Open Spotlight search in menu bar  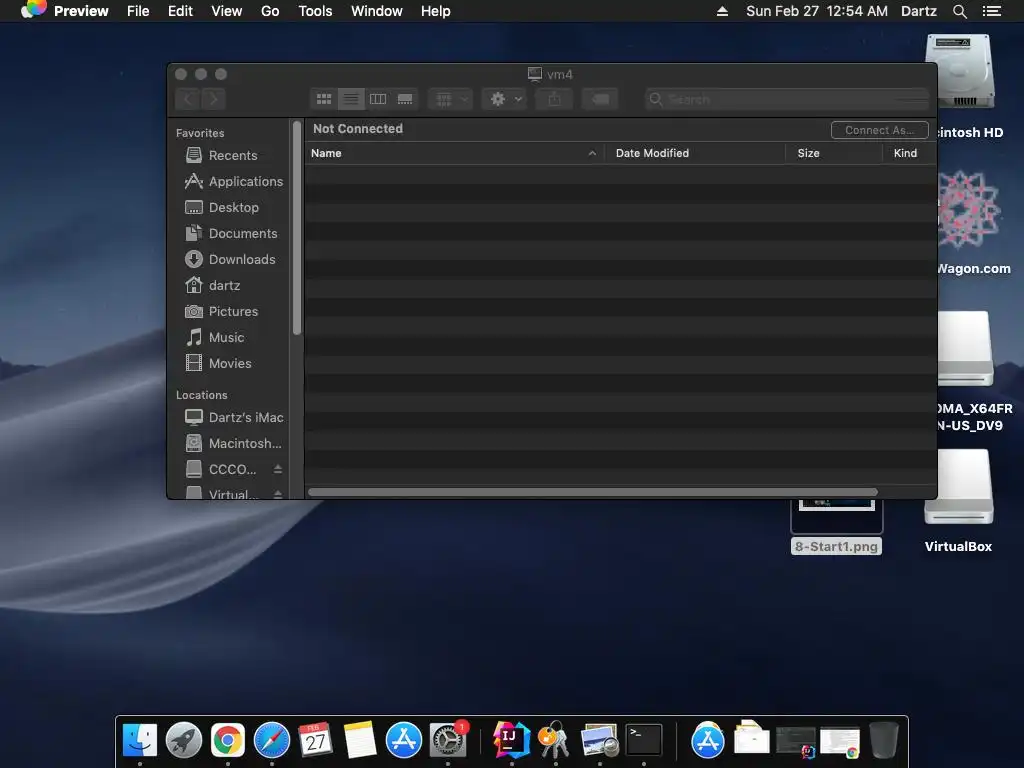959,11
